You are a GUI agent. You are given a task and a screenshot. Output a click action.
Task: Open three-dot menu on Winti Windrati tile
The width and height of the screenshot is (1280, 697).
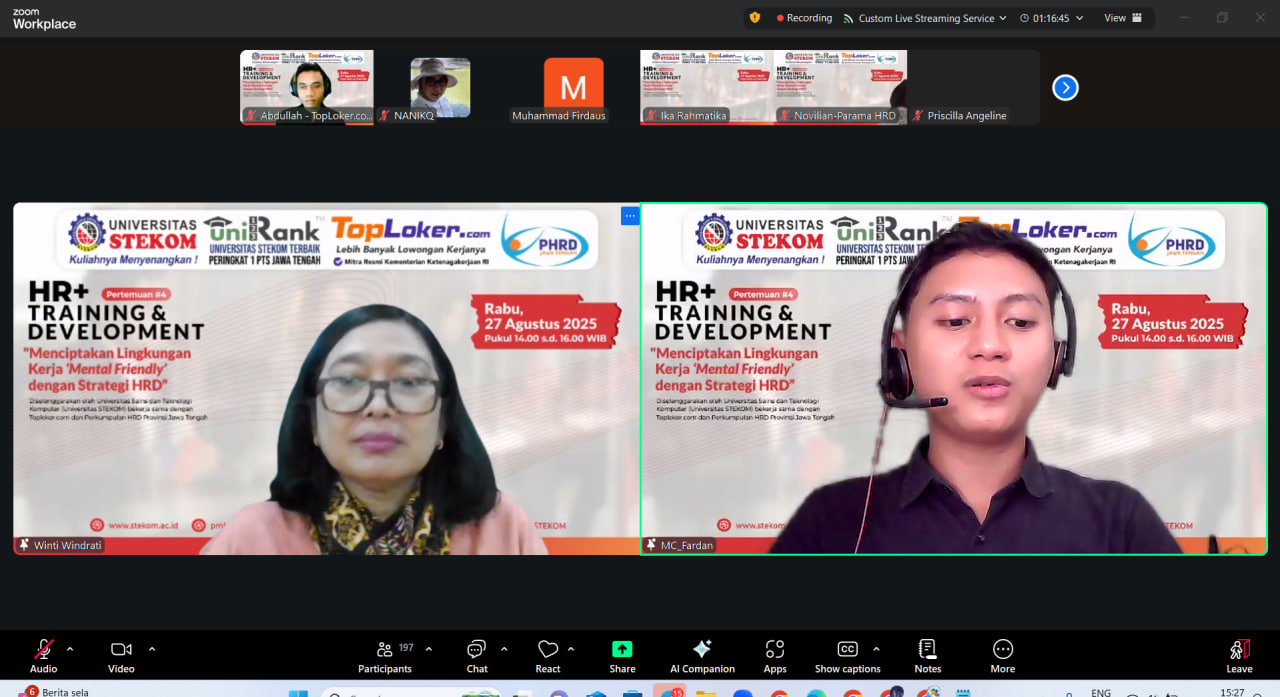pyautogui.click(x=630, y=215)
